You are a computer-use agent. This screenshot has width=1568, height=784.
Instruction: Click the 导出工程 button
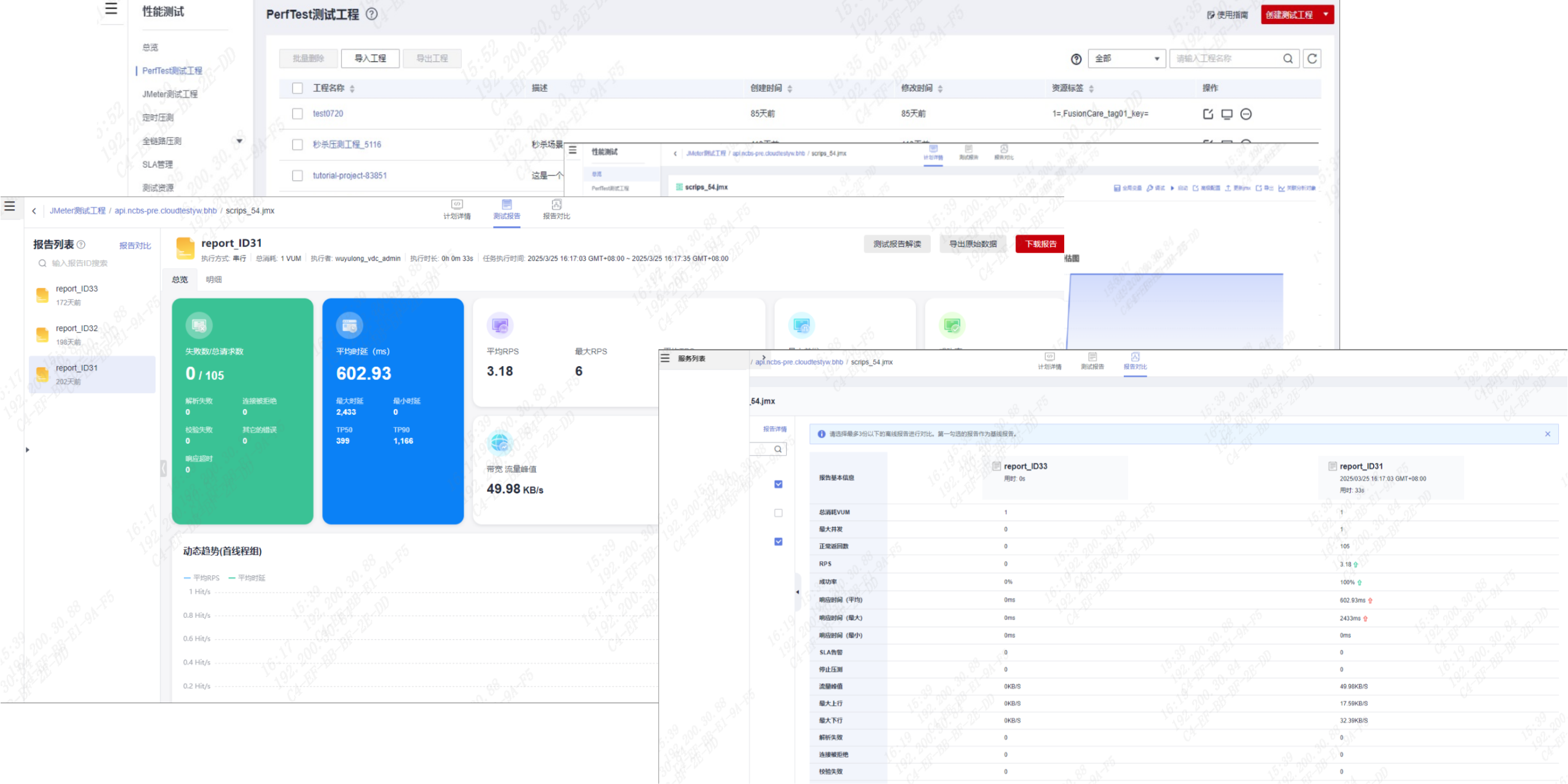[432, 58]
